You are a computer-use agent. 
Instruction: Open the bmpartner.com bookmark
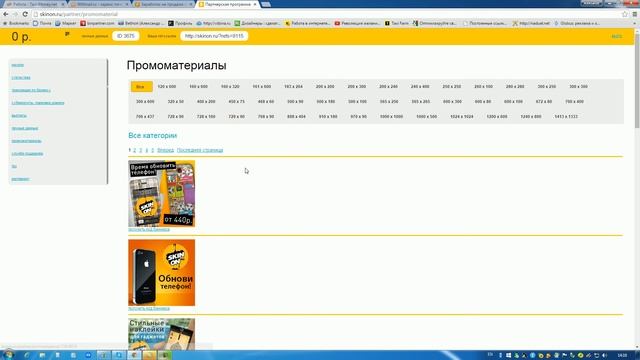97,24
